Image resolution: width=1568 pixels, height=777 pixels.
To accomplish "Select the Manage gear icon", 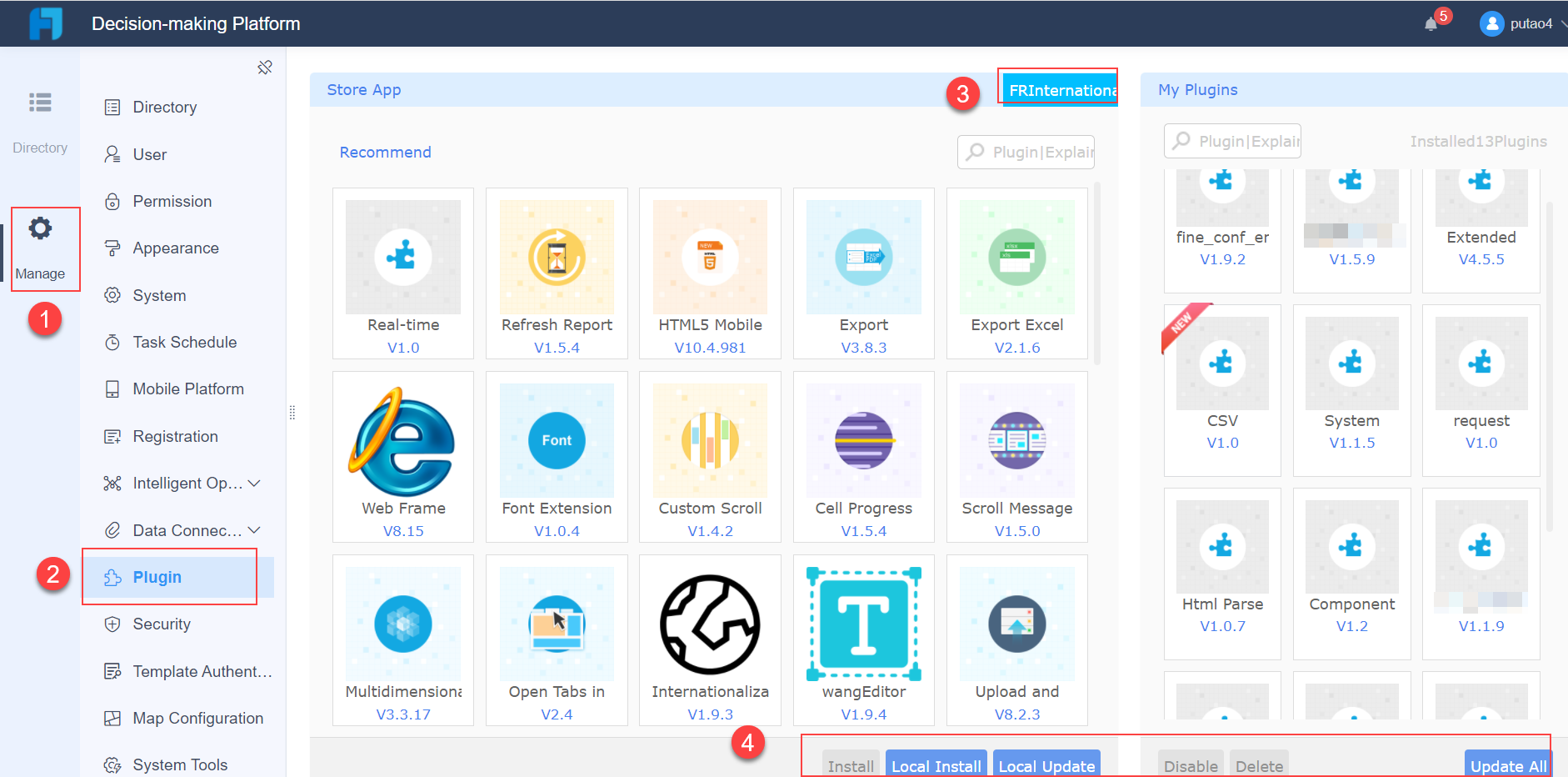I will click(x=40, y=228).
